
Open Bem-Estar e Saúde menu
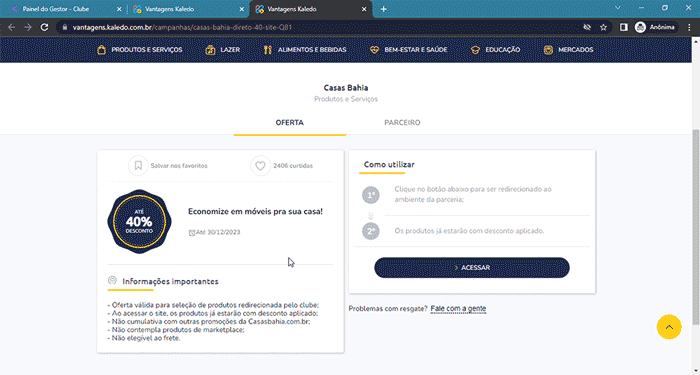point(408,50)
